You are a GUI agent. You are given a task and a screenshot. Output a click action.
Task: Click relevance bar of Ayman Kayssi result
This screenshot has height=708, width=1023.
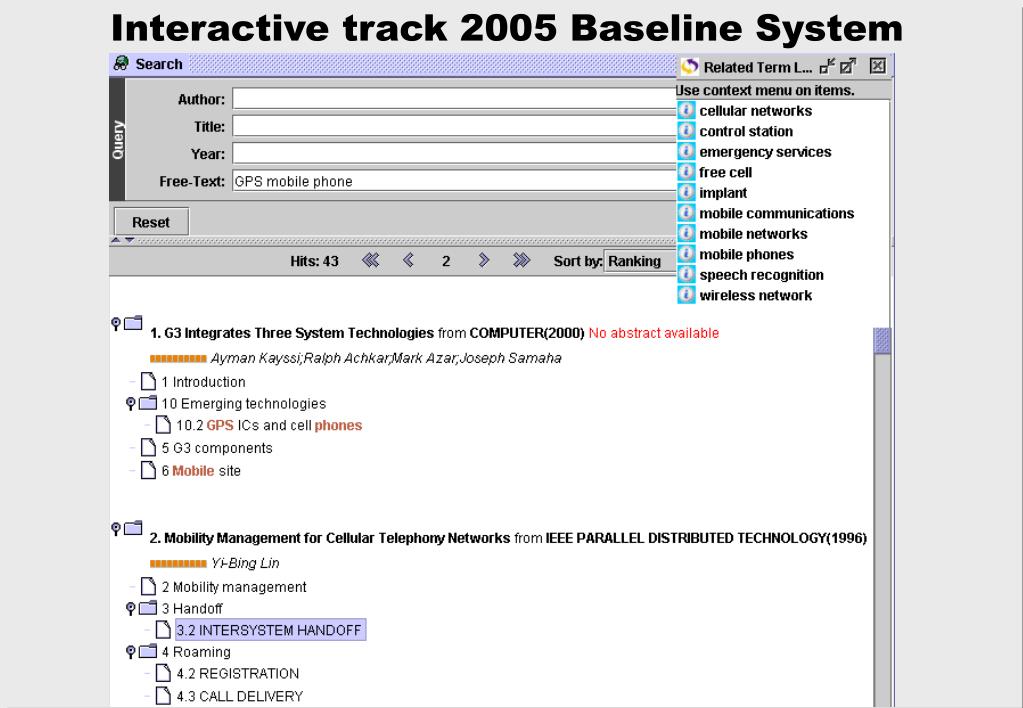pos(178,358)
